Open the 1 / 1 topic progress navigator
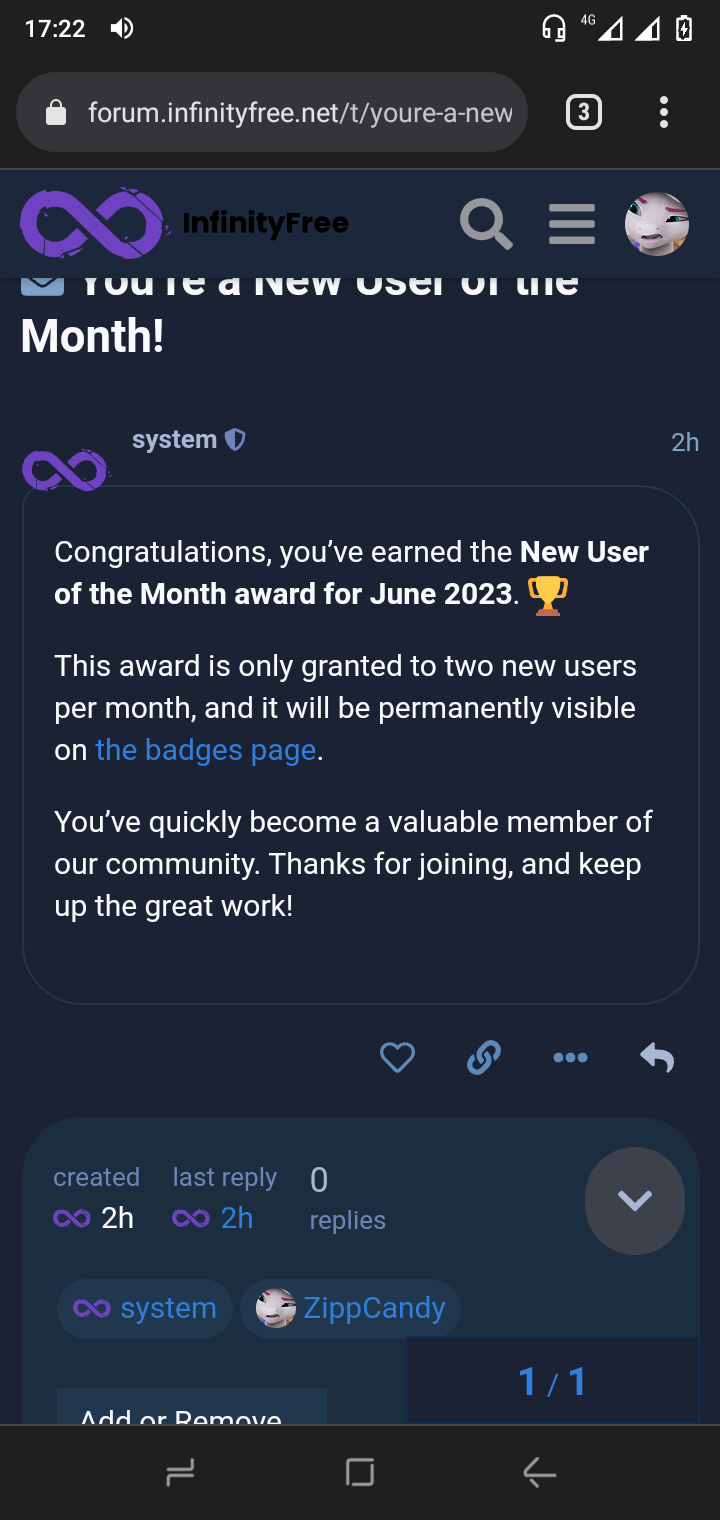Image resolution: width=720 pixels, height=1520 pixels. click(552, 1382)
